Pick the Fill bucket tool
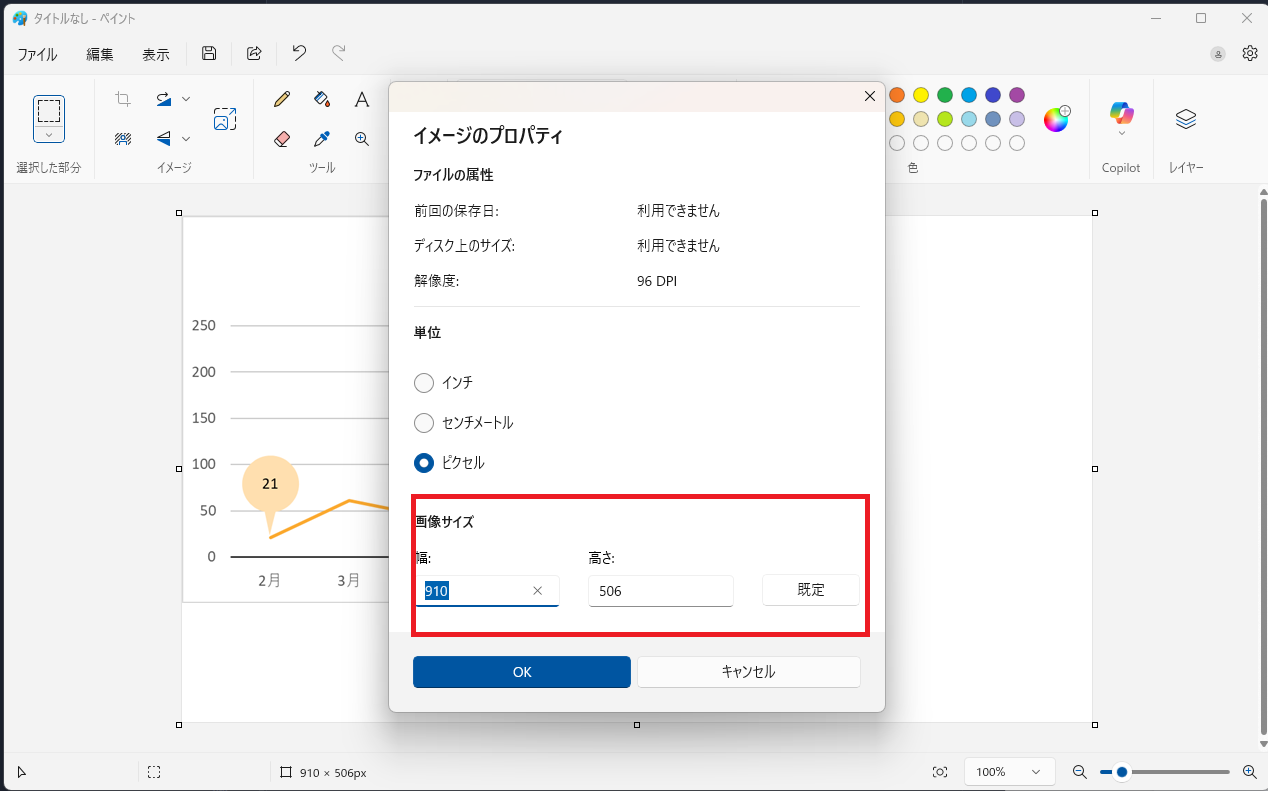Viewport: 1268px width, 791px height. point(322,99)
